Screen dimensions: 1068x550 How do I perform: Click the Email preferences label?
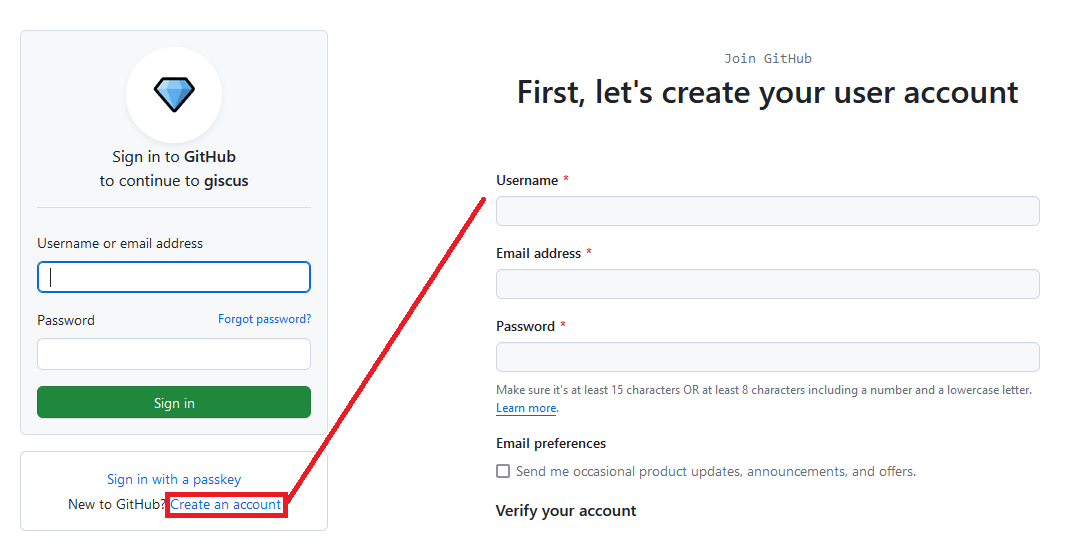pos(551,444)
